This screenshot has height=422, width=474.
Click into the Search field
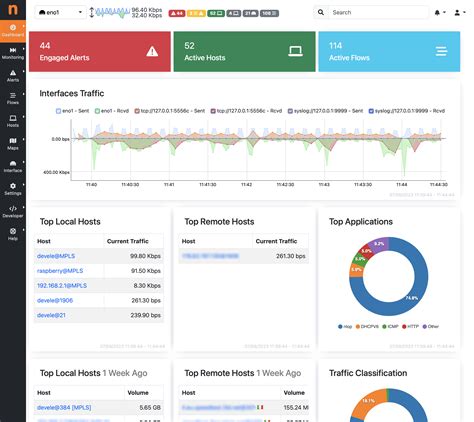[x=378, y=12]
